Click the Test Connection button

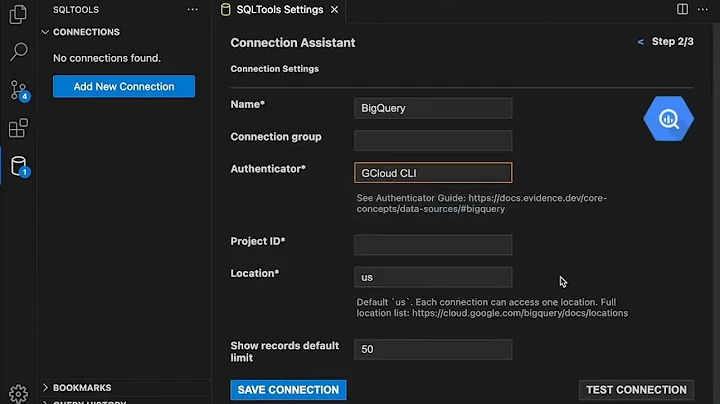click(636, 390)
